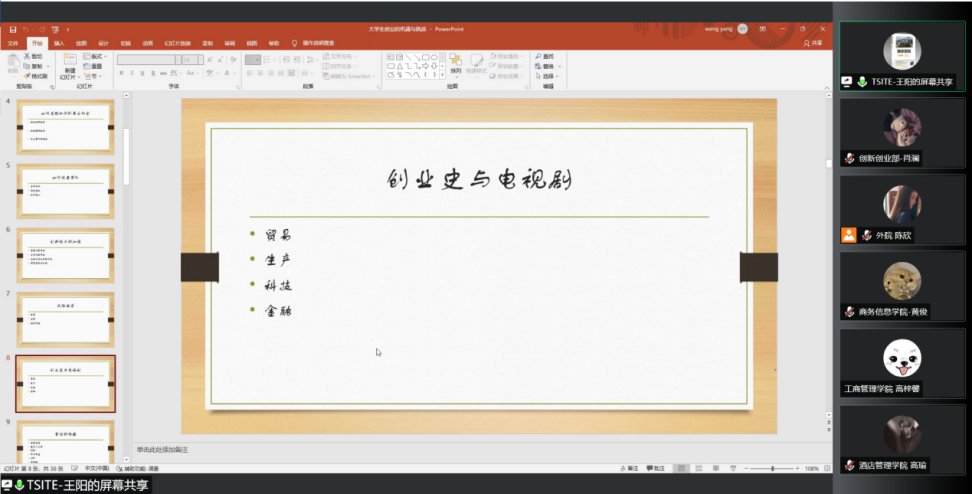The image size is (972, 494).
Task: Click the Share icon at top right
Action: (x=813, y=43)
